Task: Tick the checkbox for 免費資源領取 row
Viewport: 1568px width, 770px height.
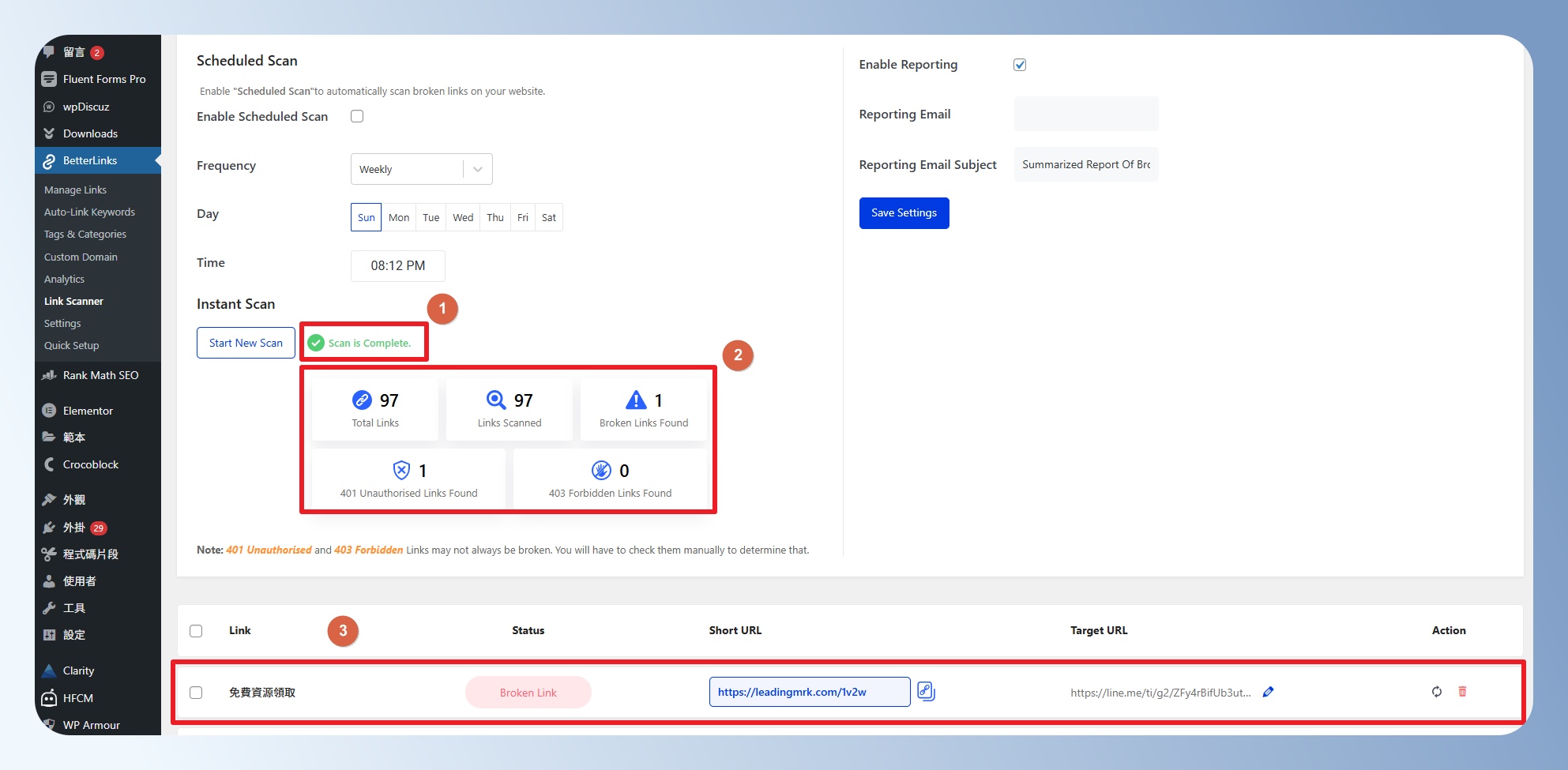Action: point(196,693)
